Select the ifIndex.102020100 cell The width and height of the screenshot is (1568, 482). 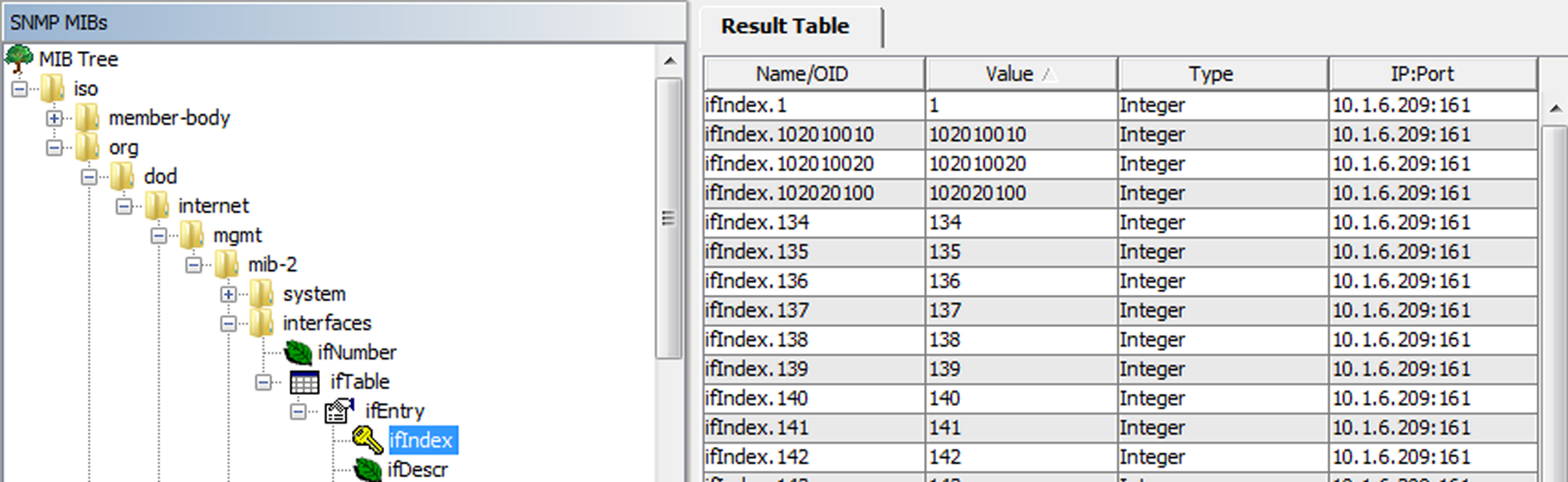click(814, 193)
